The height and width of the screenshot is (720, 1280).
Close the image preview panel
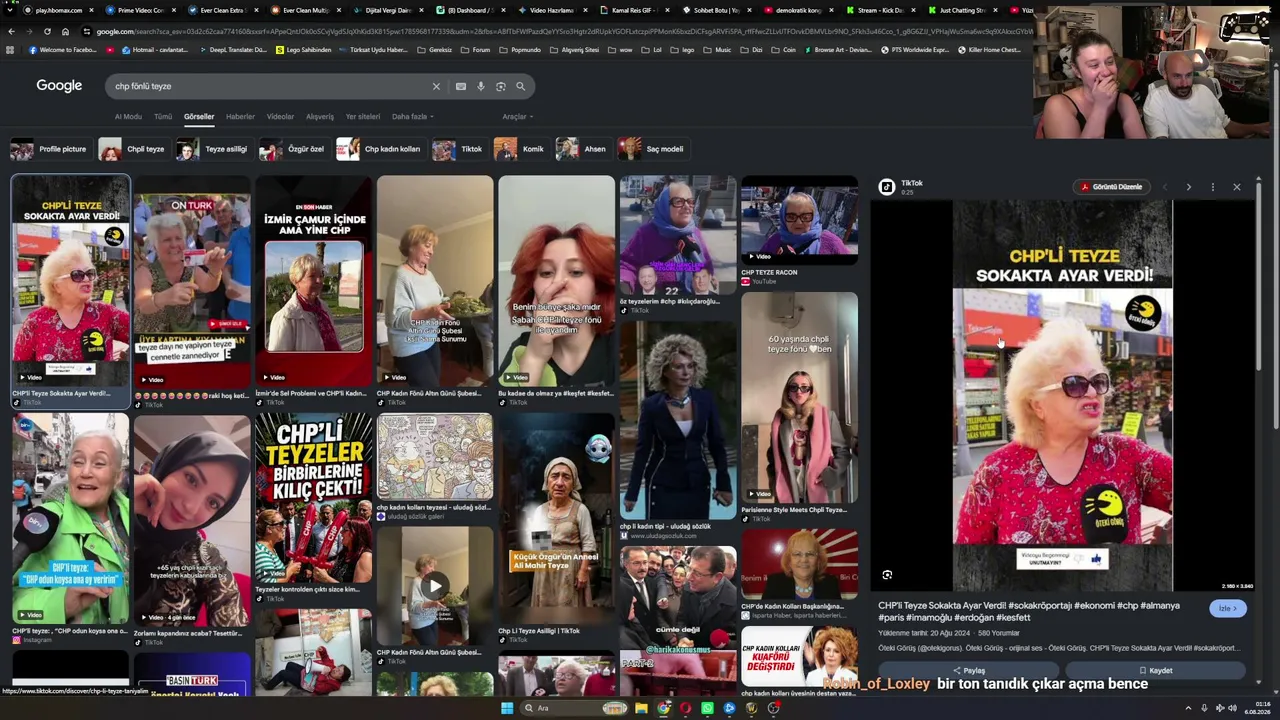(x=1236, y=187)
